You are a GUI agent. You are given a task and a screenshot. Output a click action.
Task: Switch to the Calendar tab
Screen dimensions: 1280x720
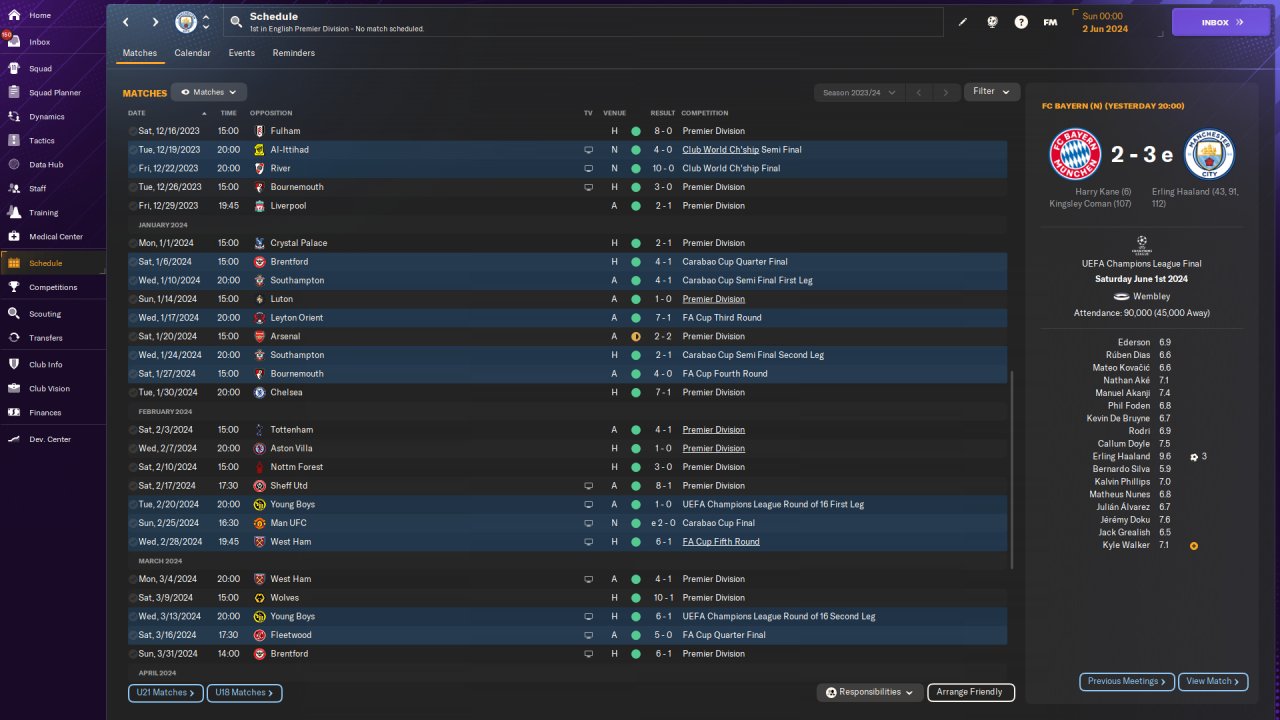tap(192, 53)
